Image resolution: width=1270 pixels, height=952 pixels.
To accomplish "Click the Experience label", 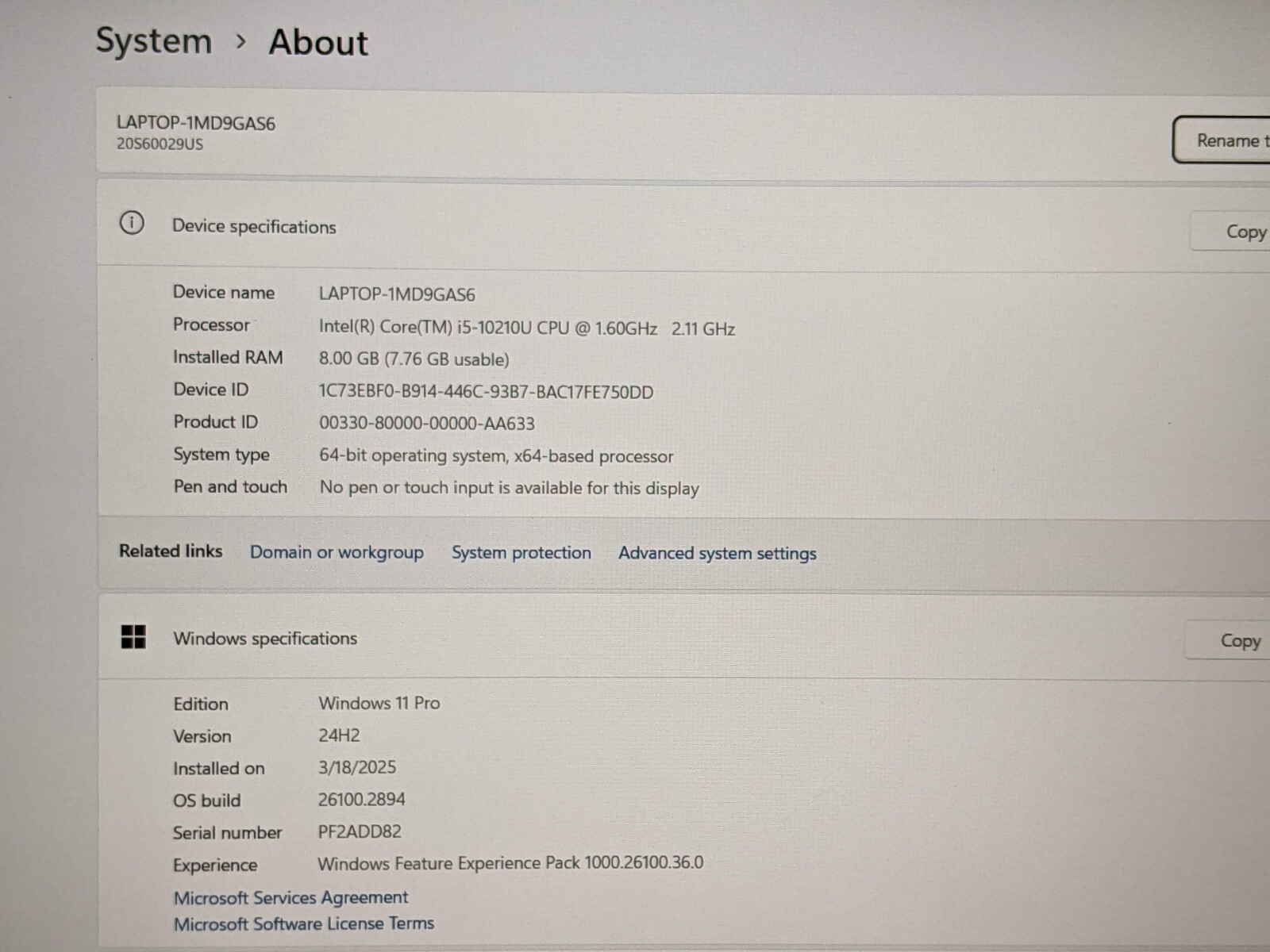I will click(215, 865).
